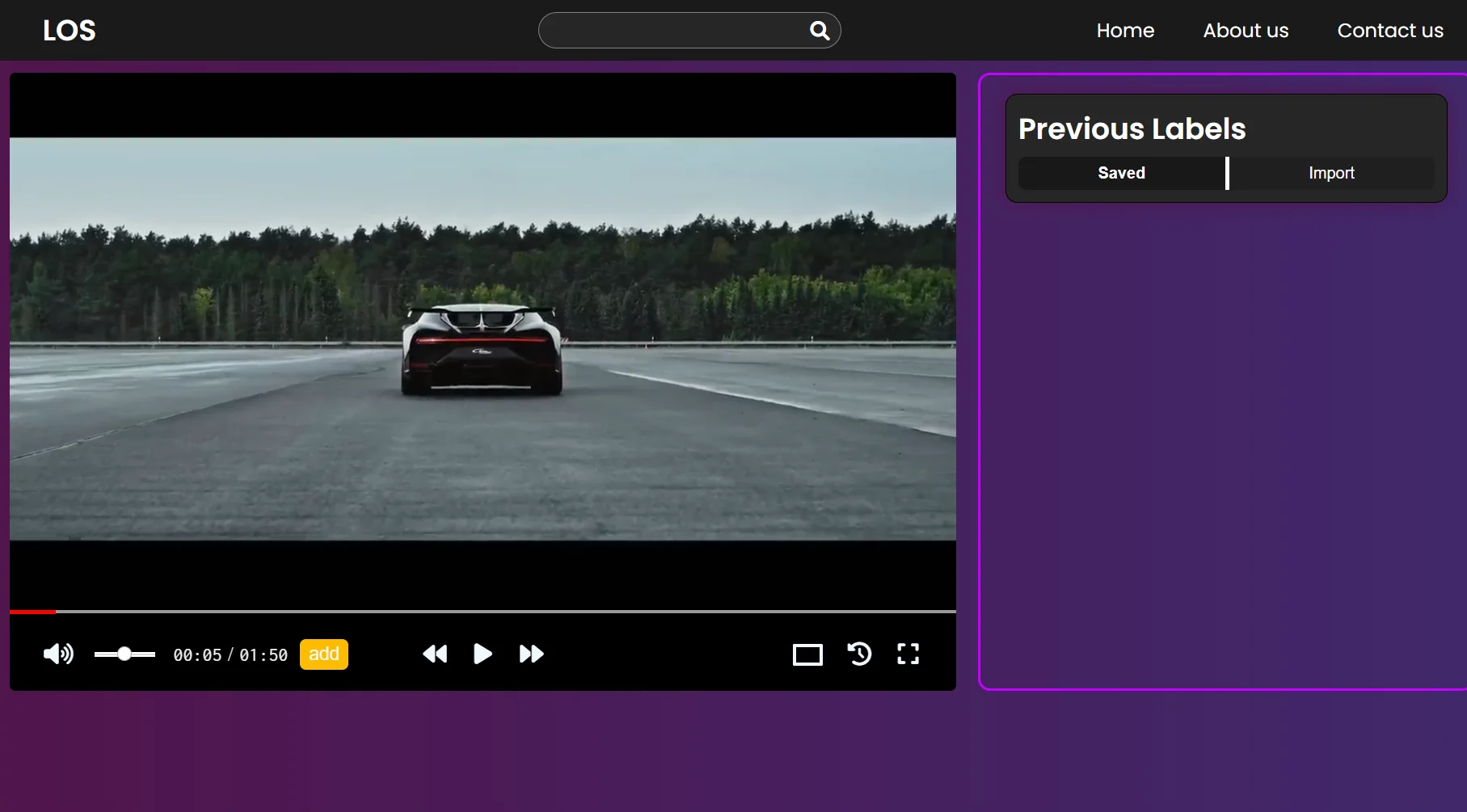The width and height of the screenshot is (1467, 812).
Task: Select the Saved tab
Action: pos(1121,173)
